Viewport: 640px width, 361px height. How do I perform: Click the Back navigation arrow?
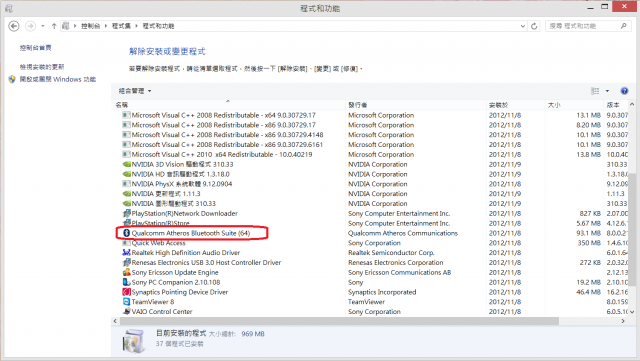click(x=14, y=26)
